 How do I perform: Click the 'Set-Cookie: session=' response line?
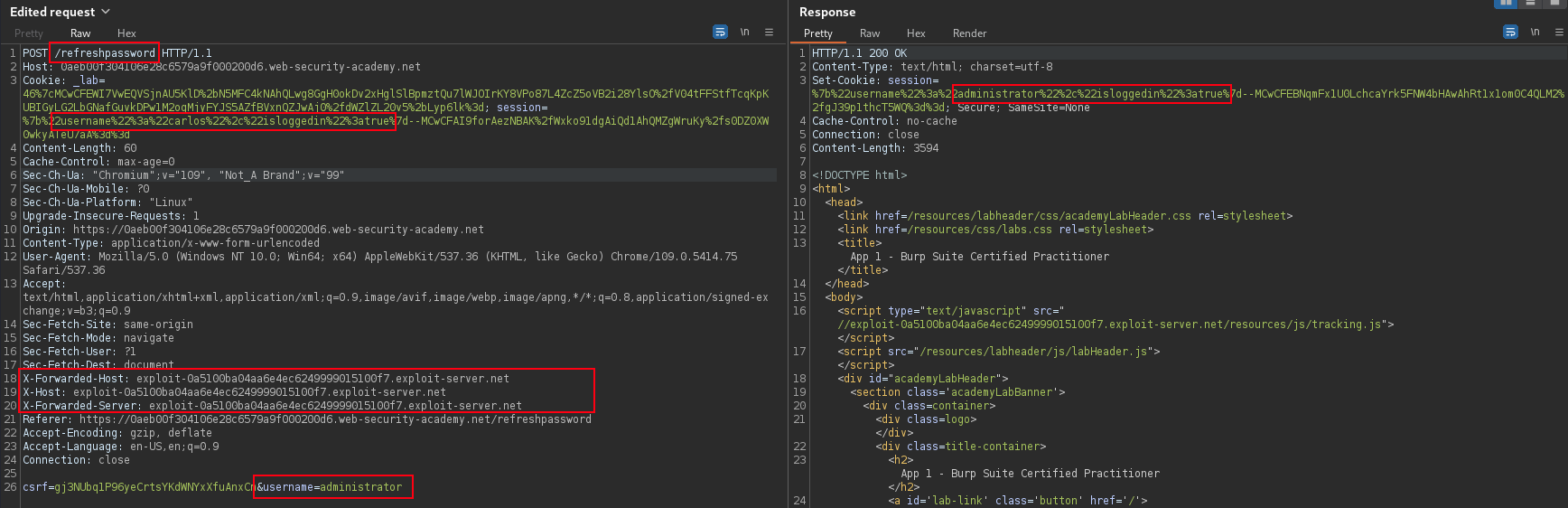point(875,80)
